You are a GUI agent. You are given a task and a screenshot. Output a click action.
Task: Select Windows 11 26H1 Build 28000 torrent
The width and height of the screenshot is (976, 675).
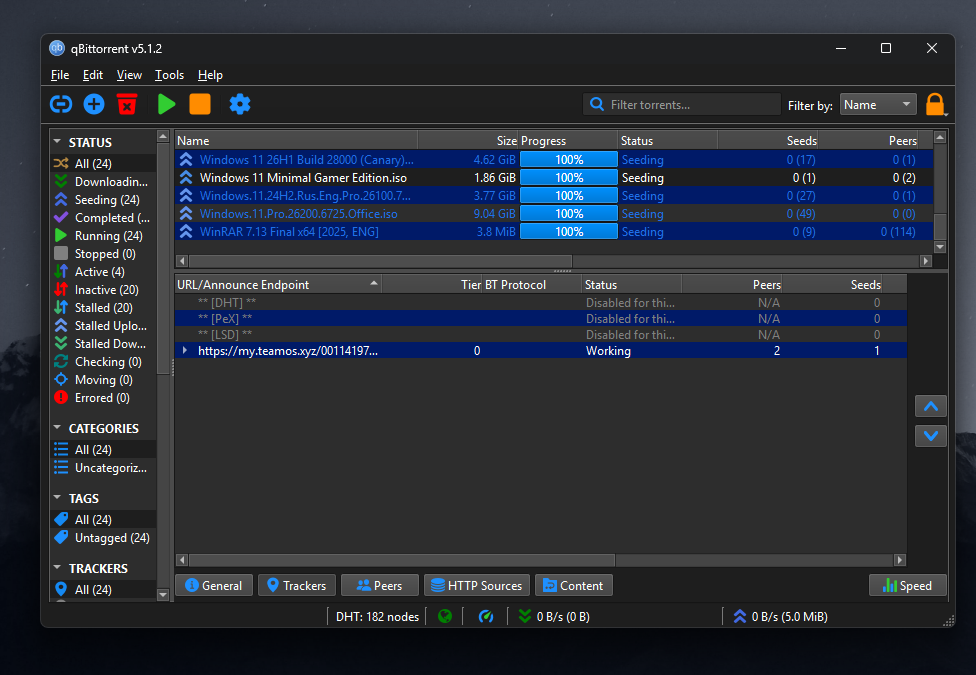[x=554, y=159]
